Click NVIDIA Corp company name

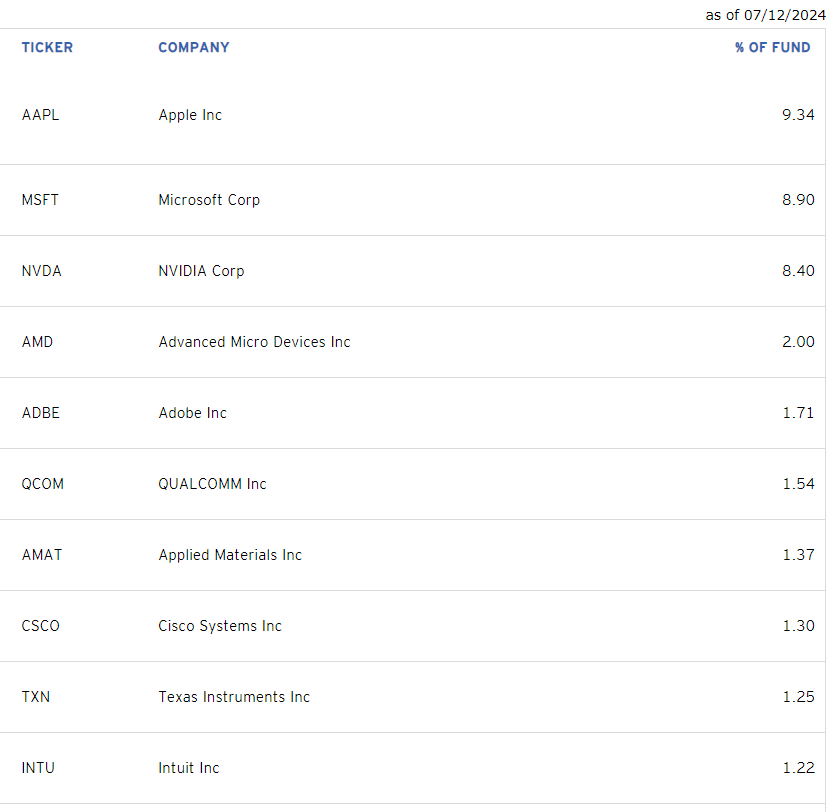[x=201, y=271]
